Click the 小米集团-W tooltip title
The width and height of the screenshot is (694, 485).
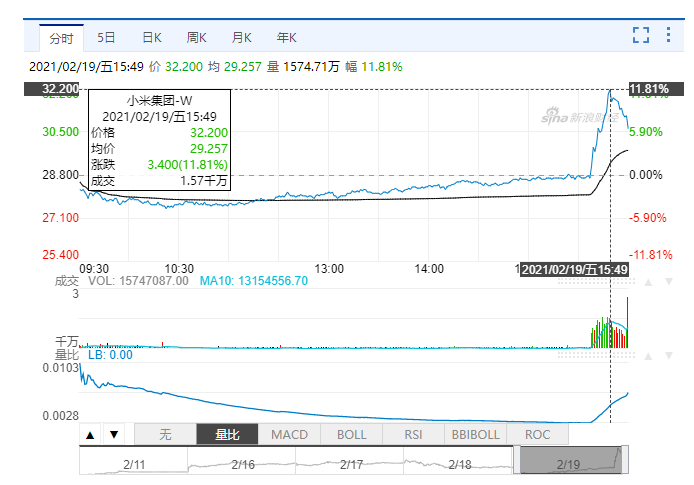tap(159, 101)
